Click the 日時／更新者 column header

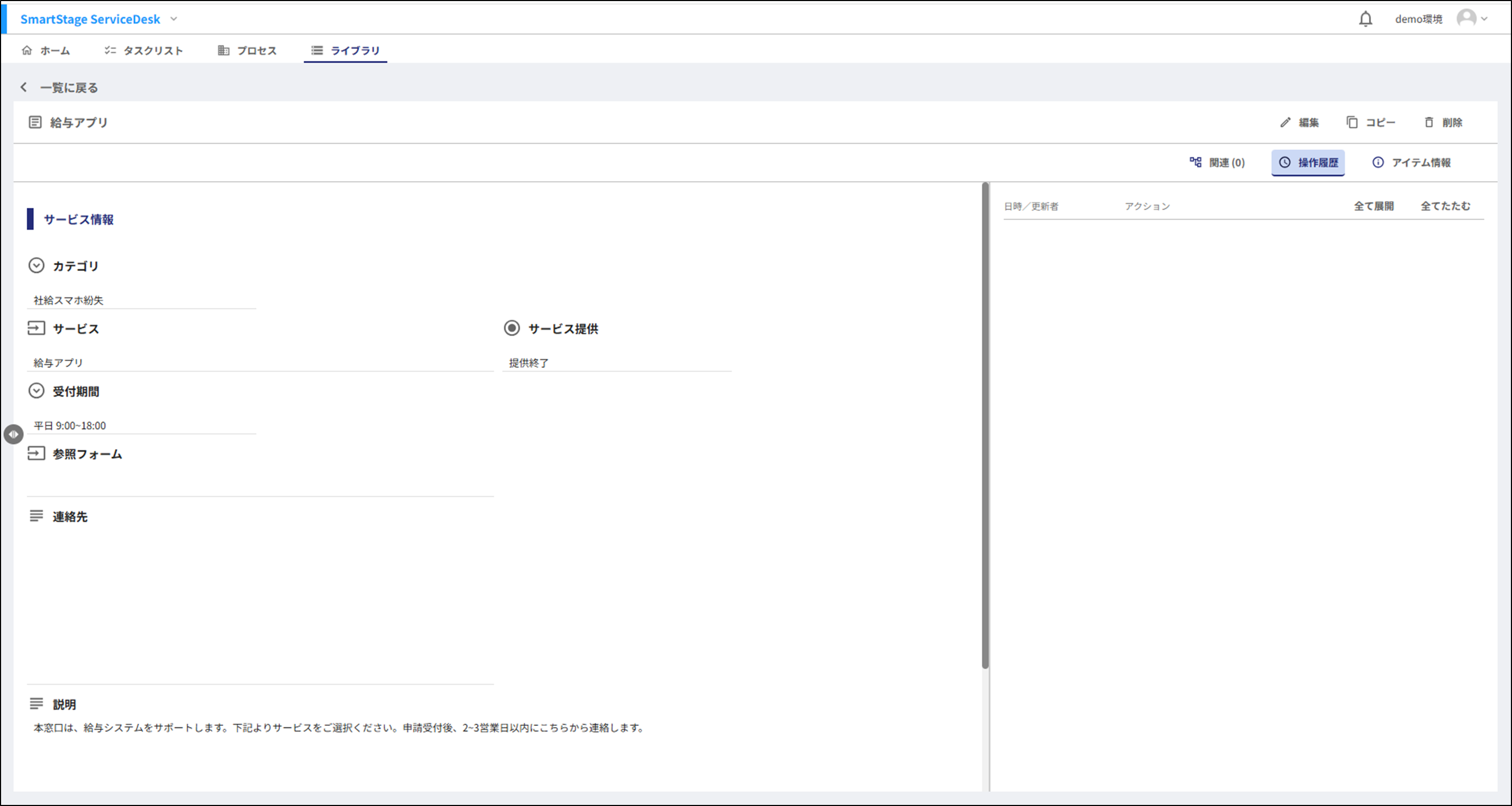[x=1031, y=207]
